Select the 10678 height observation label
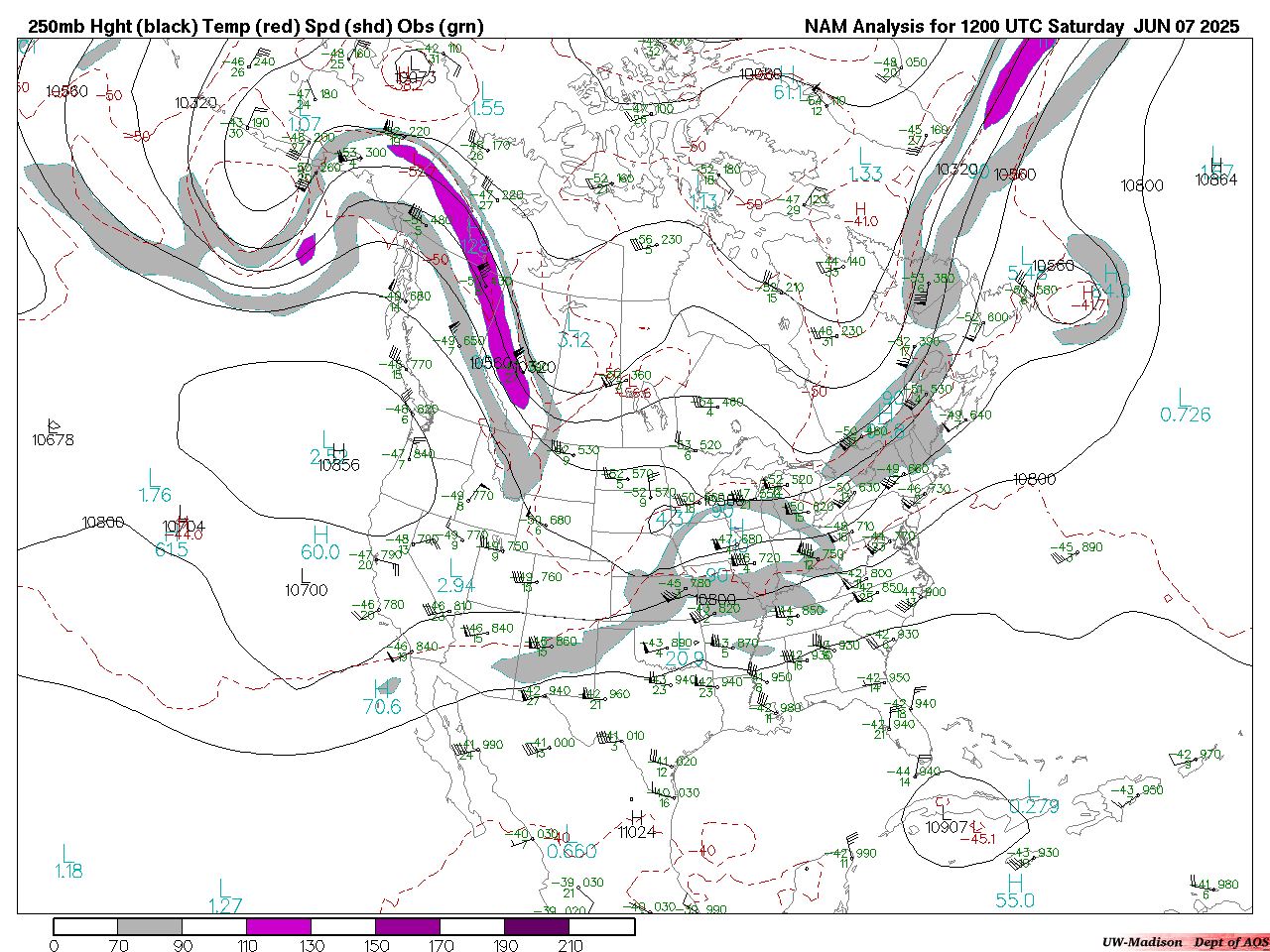Viewport: 1270px width, 952px height. pos(53,439)
